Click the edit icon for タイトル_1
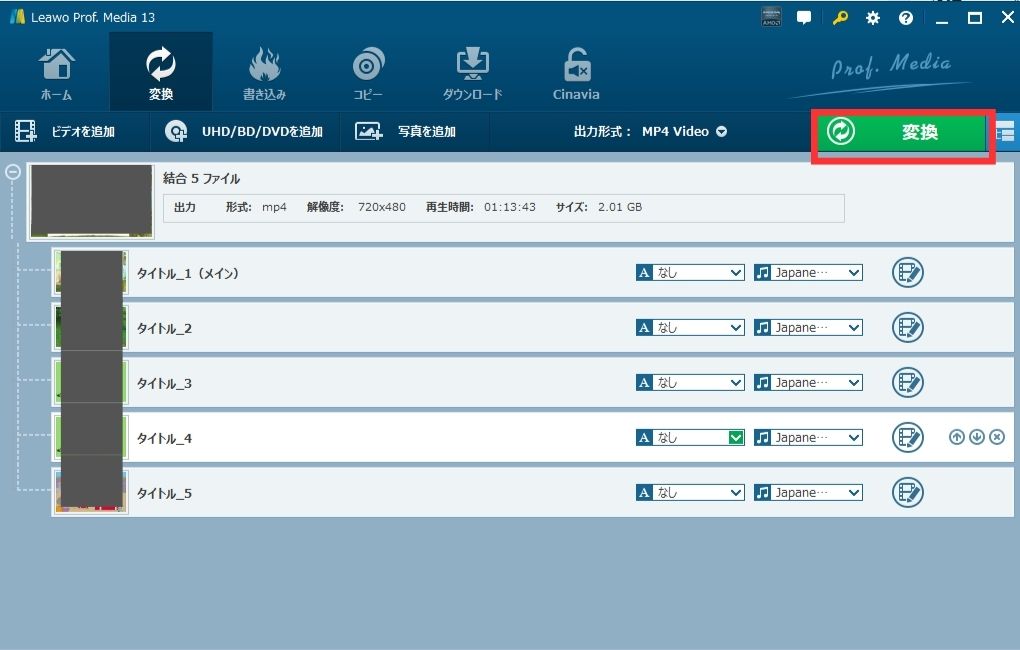 (x=907, y=272)
